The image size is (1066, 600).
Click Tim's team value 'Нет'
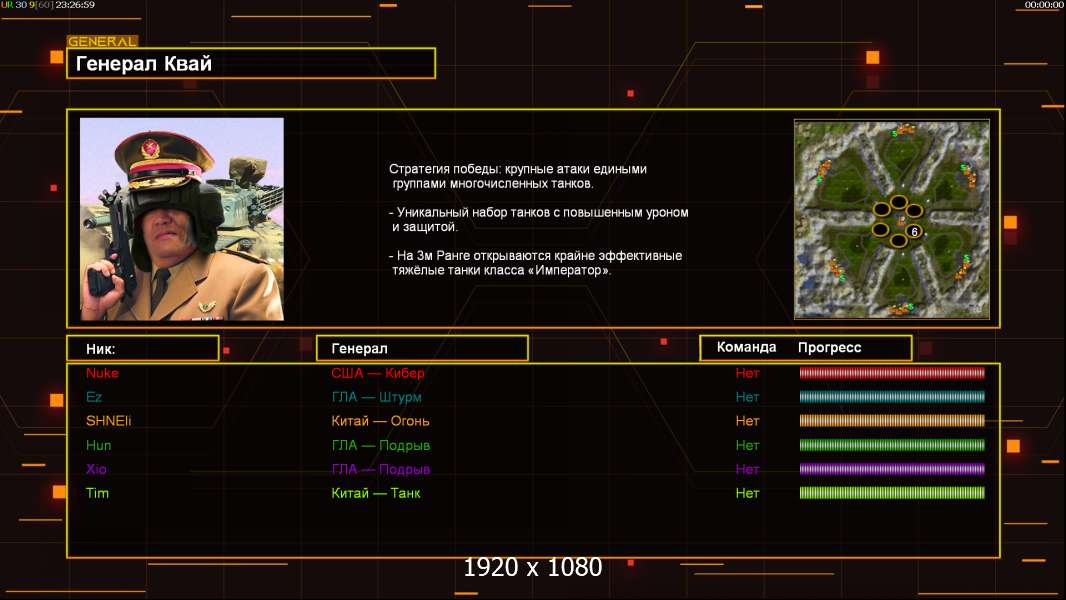coord(747,493)
